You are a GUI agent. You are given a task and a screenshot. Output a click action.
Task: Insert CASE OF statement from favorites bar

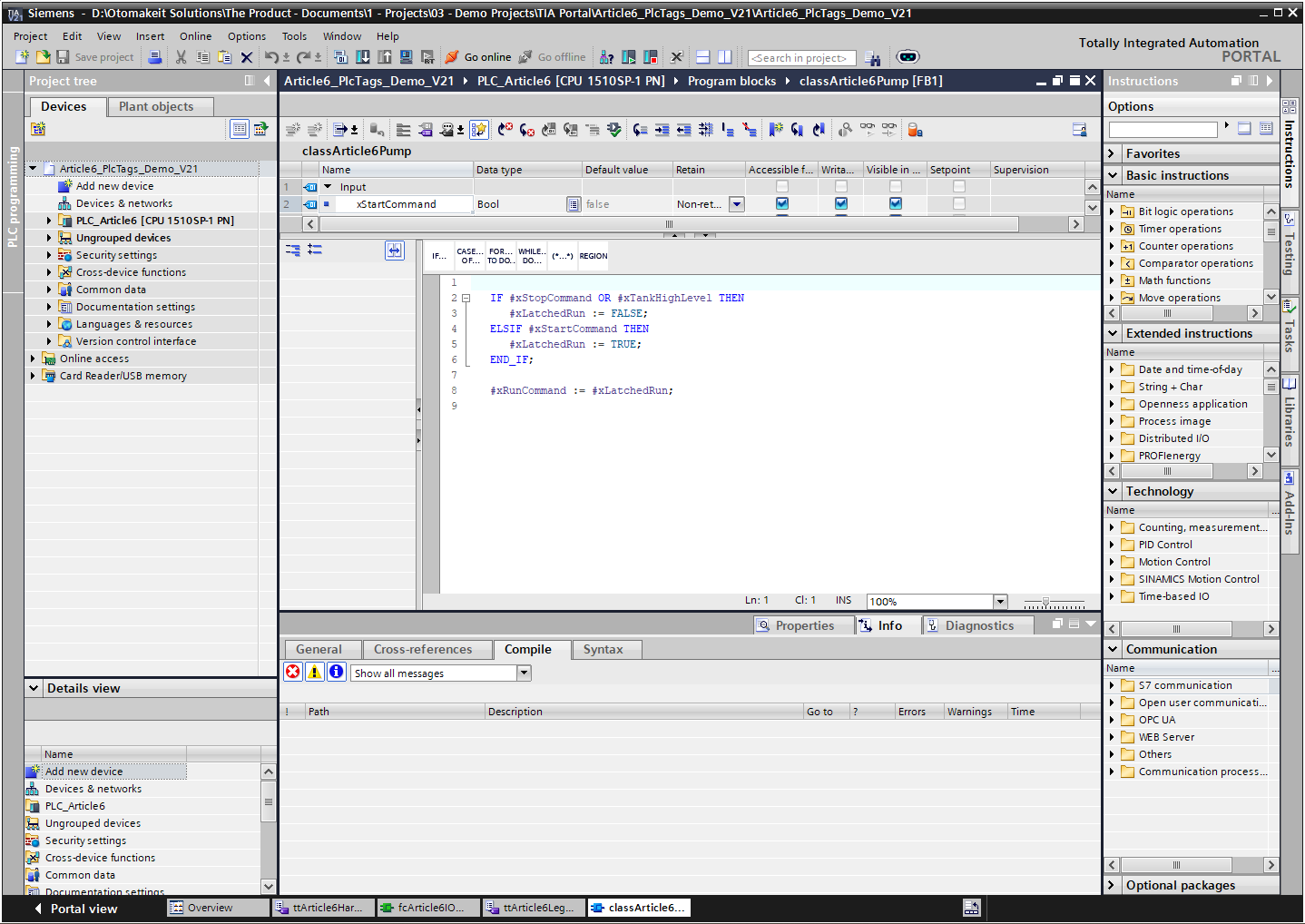(469, 256)
